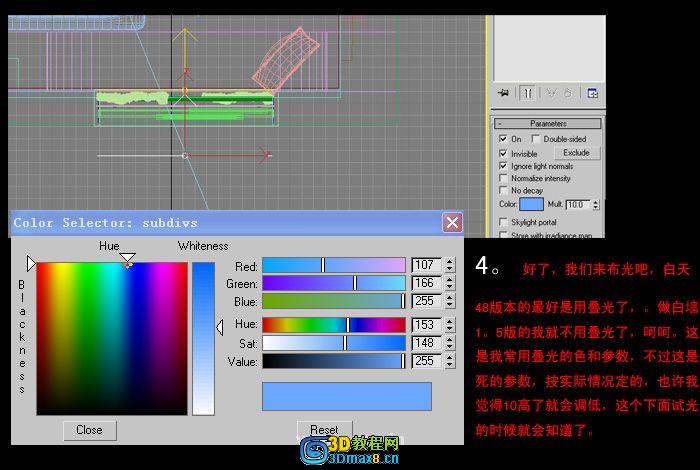Enable the Double-sided checkbox
The width and height of the screenshot is (700, 470).
point(535,139)
